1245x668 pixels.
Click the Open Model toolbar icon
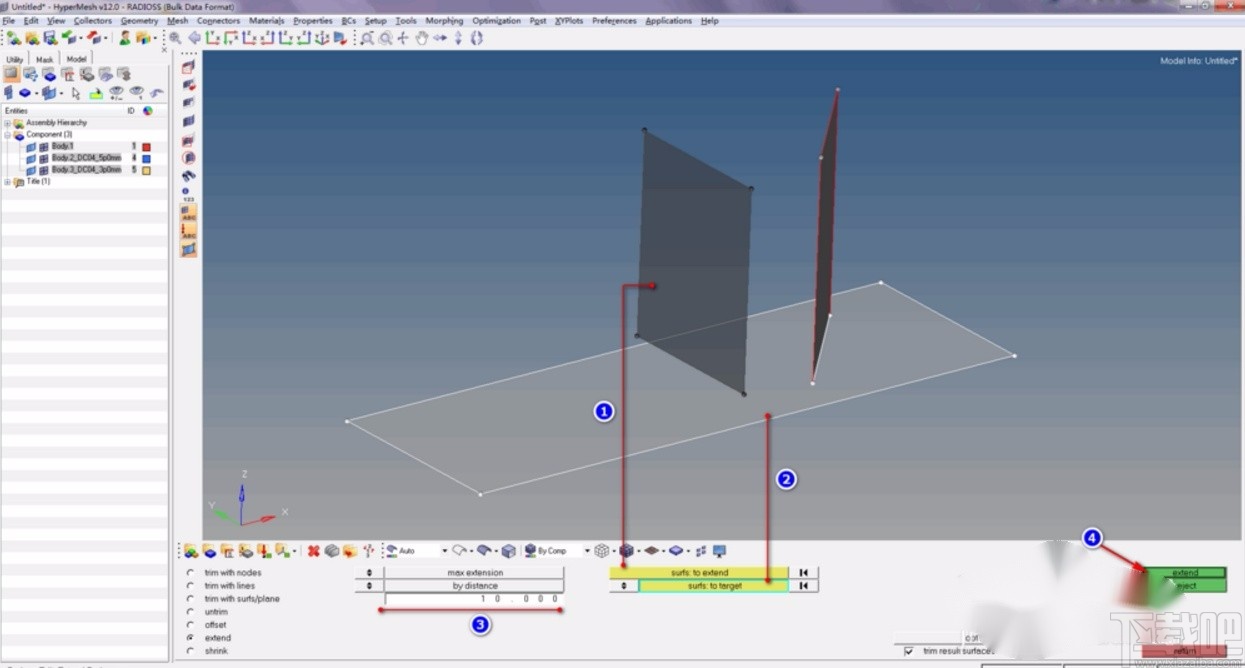click(32, 38)
